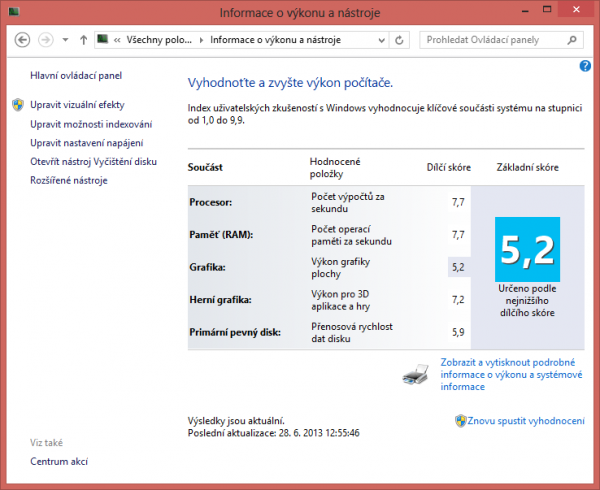Select the 'Herní grafika:' row label
Image resolution: width=600 pixels, height=490 pixels.
click(220, 300)
